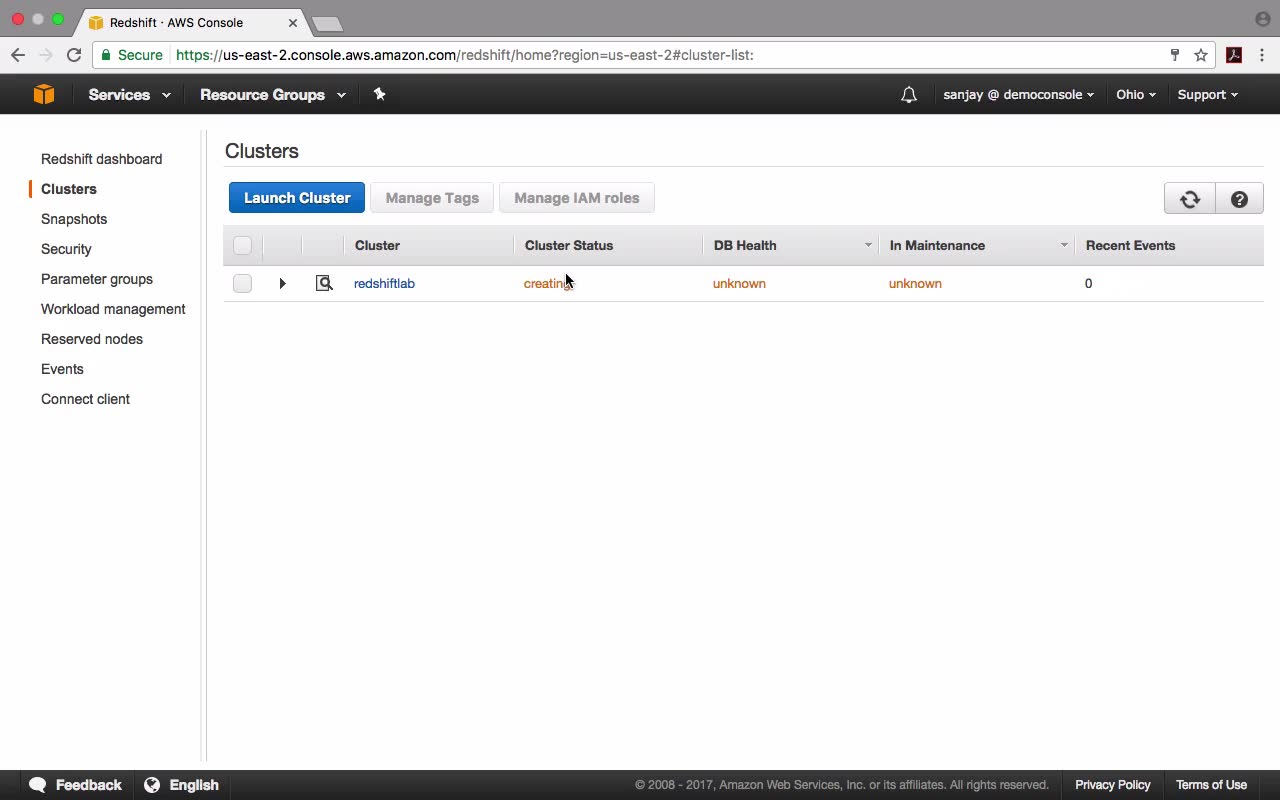Sort by Cluster Status column header
The image size is (1280, 800).
(x=569, y=245)
